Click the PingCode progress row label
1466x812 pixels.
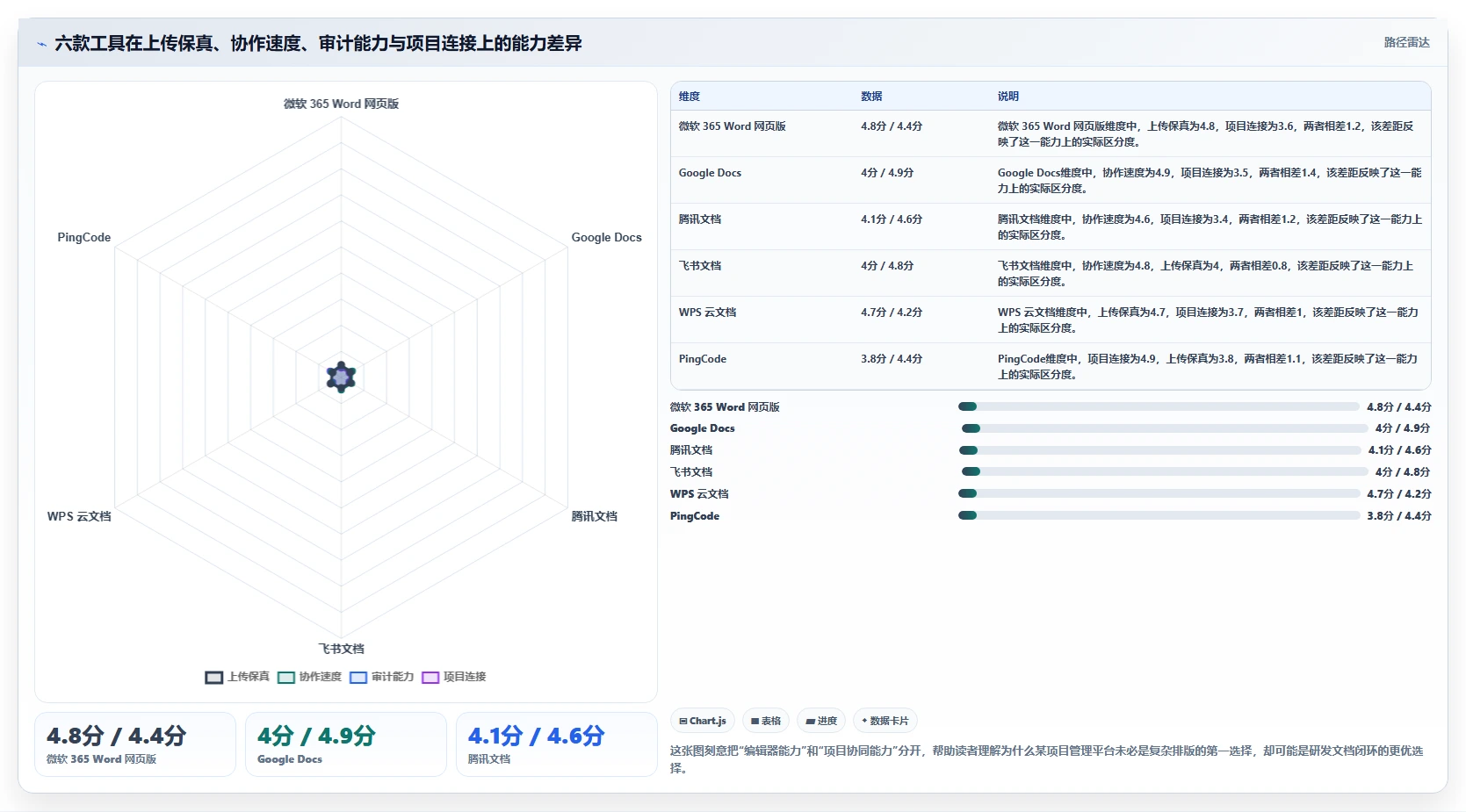click(695, 516)
